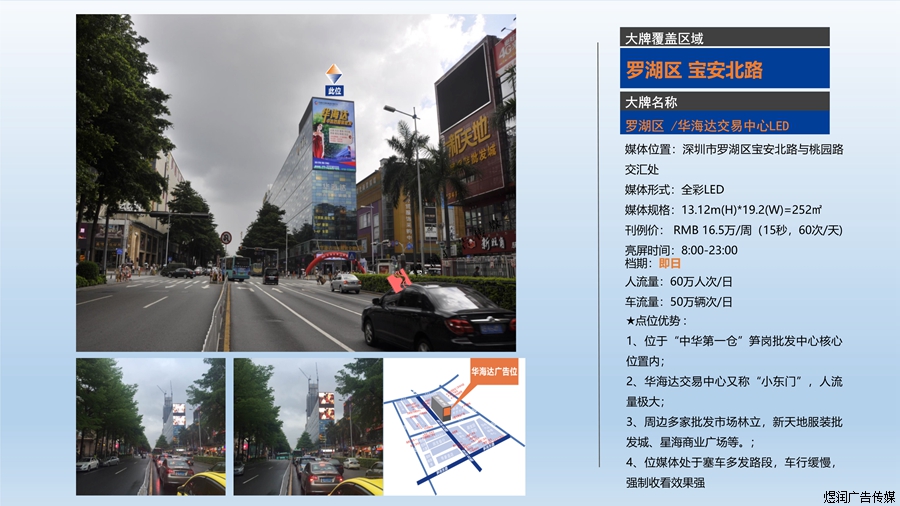Select the '车流量：50万辆次/日' line
900x506 pixels.
[x=678, y=302]
